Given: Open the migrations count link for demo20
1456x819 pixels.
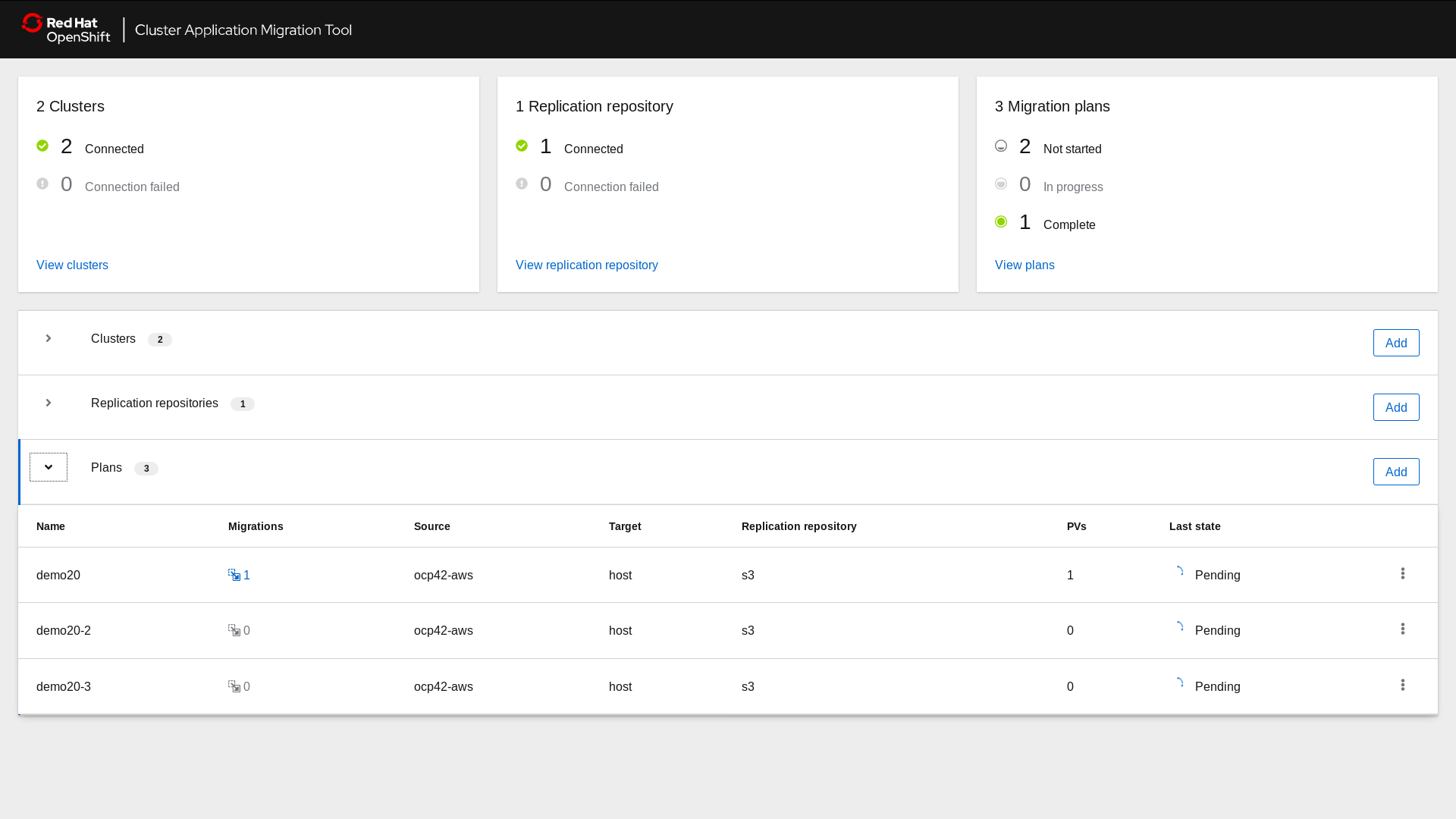Looking at the screenshot, I should coord(246,575).
